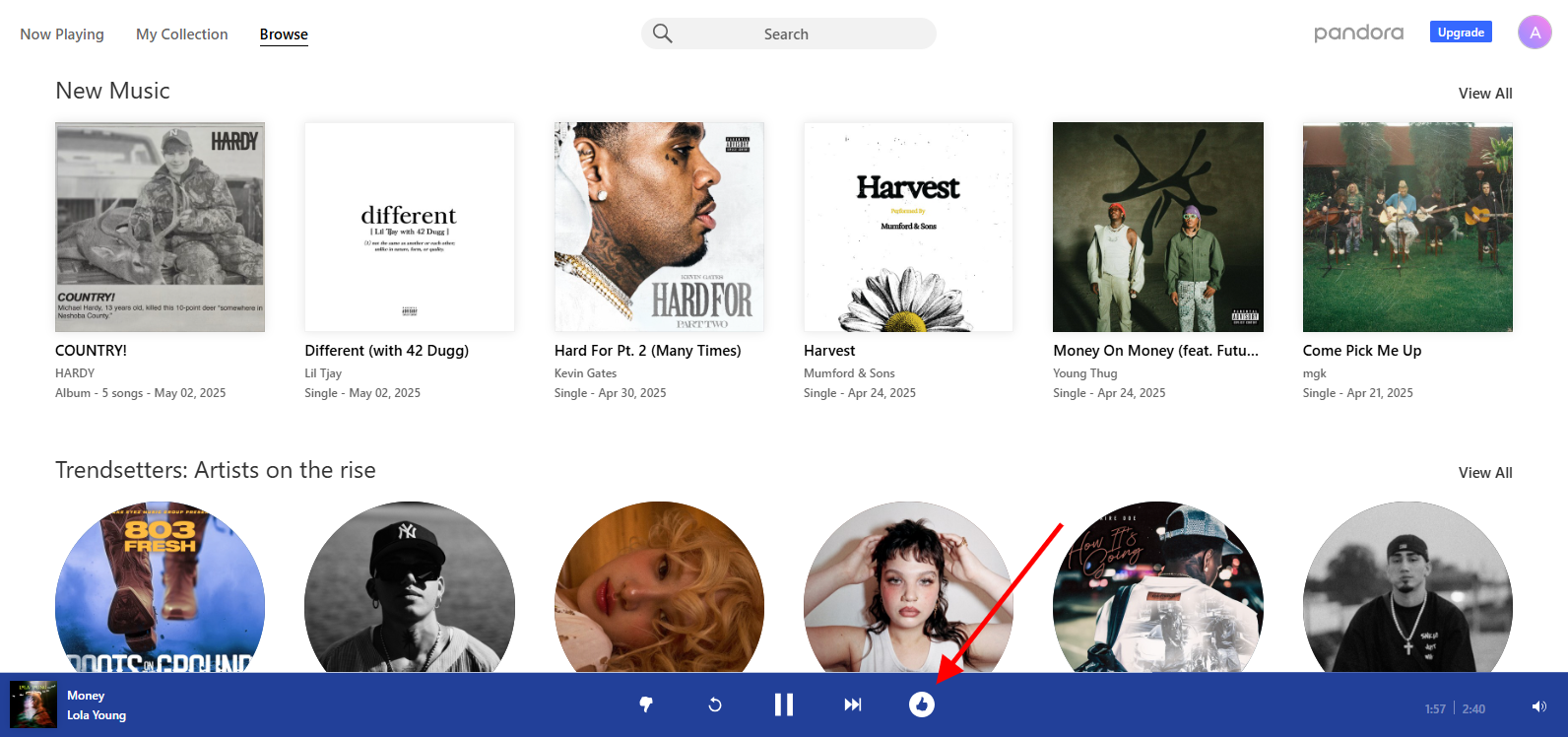Mute the volume speaker icon

point(1539,706)
